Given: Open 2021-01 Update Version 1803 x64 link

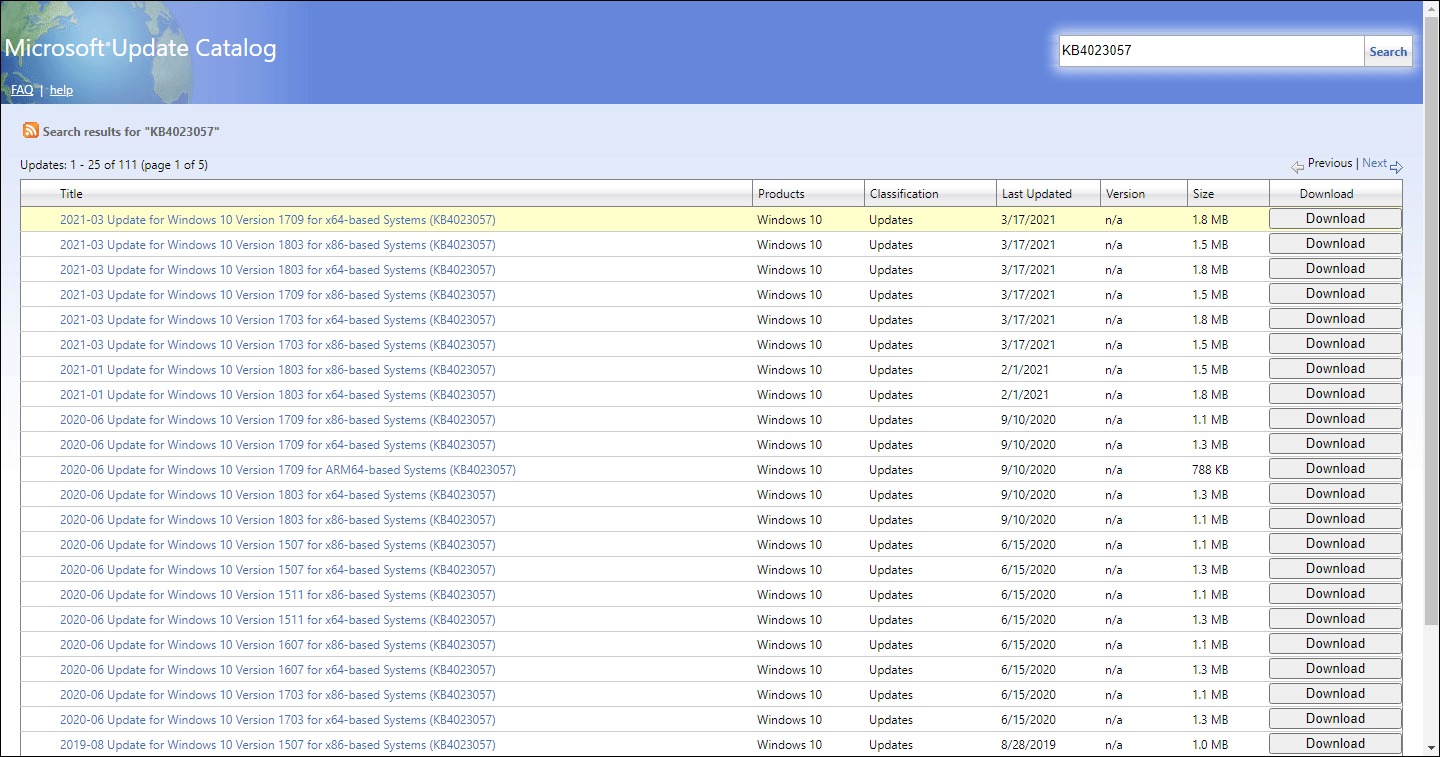Looking at the screenshot, I should [277, 395].
